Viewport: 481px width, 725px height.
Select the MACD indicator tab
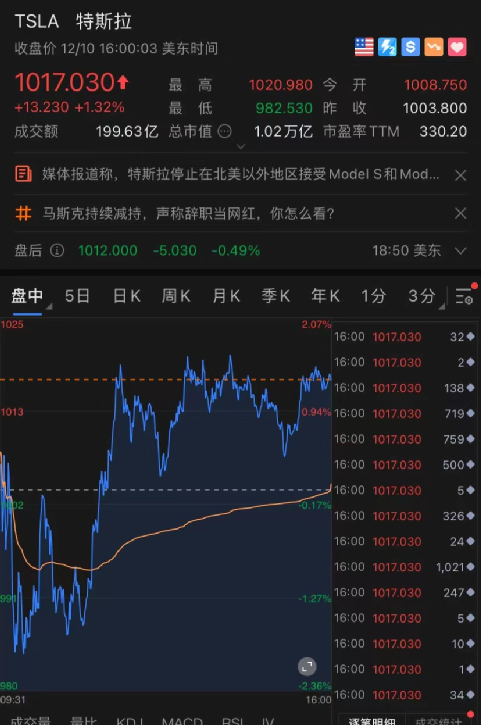(x=182, y=720)
